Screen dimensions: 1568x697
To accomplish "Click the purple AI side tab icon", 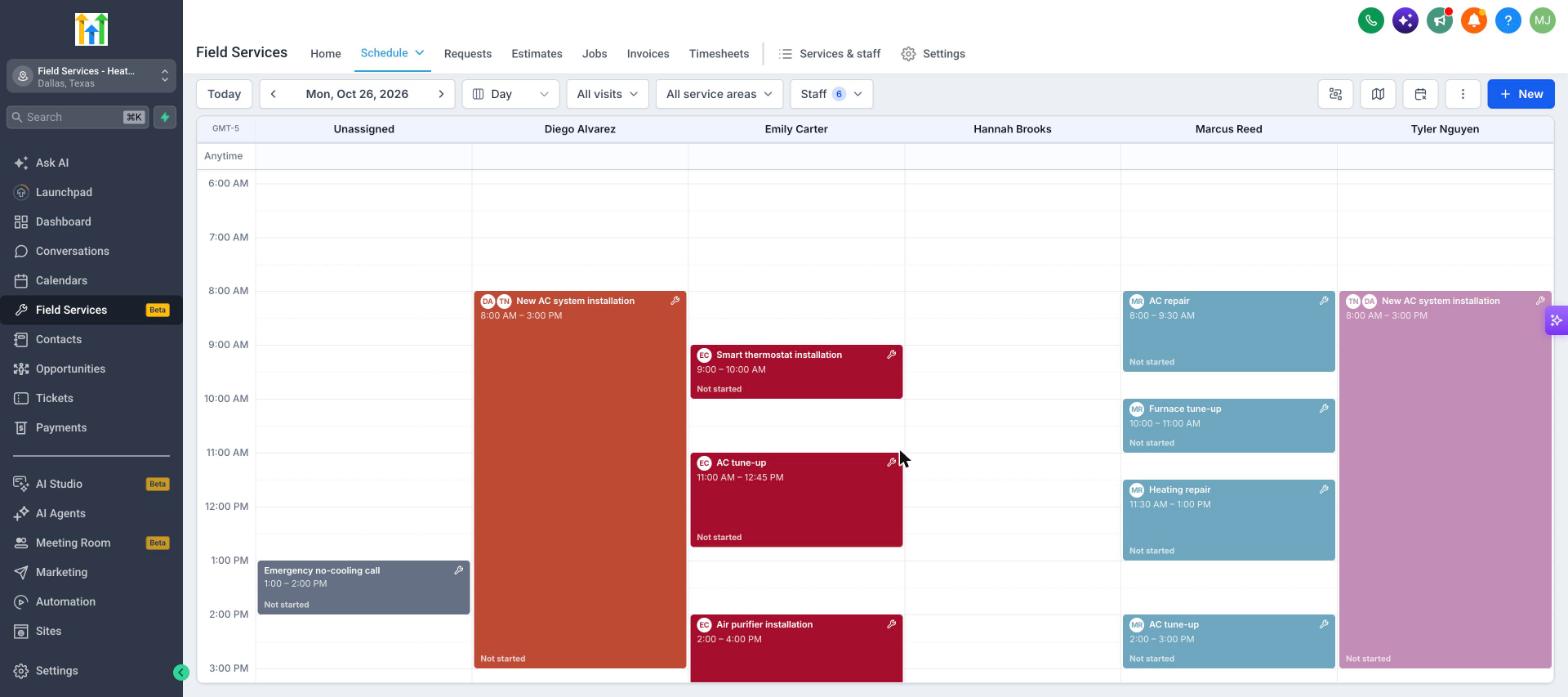I will click(1556, 321).
